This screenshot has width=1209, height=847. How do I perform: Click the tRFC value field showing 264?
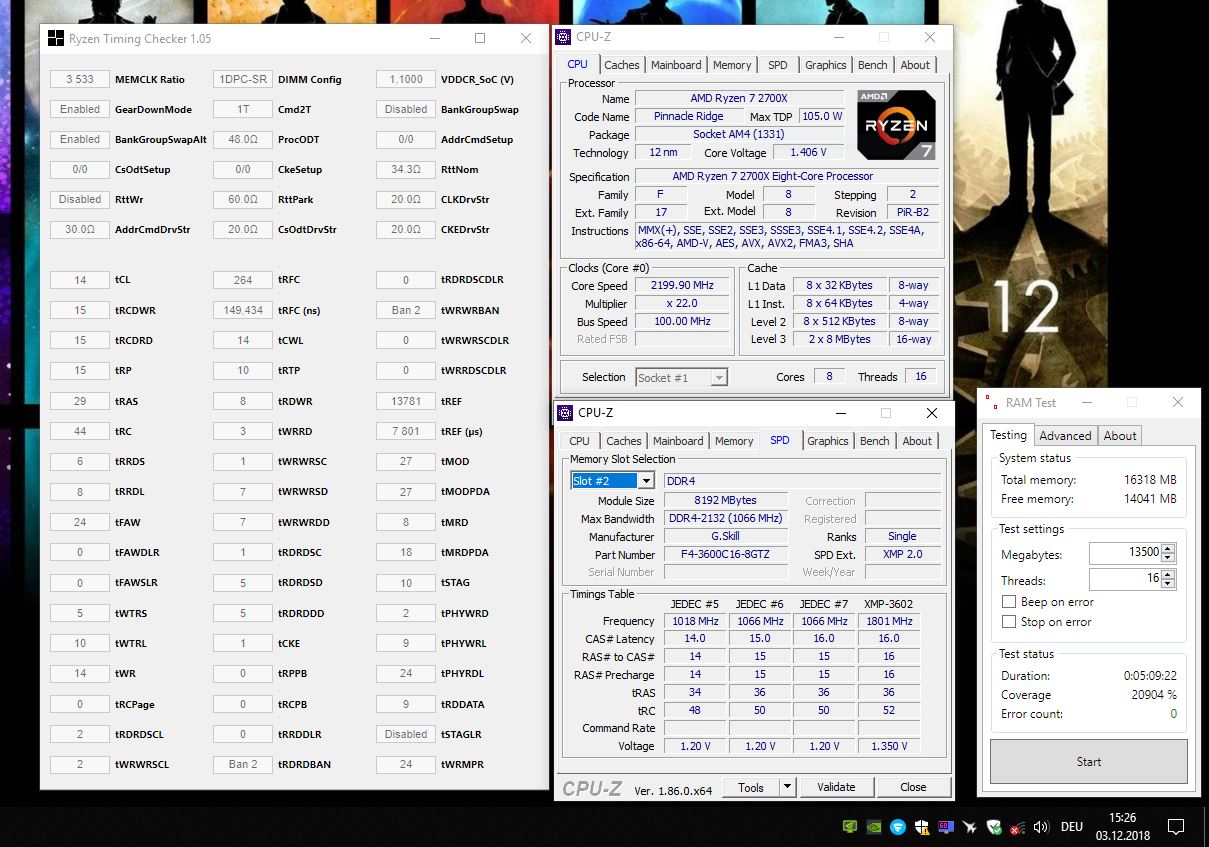[243, 280]
